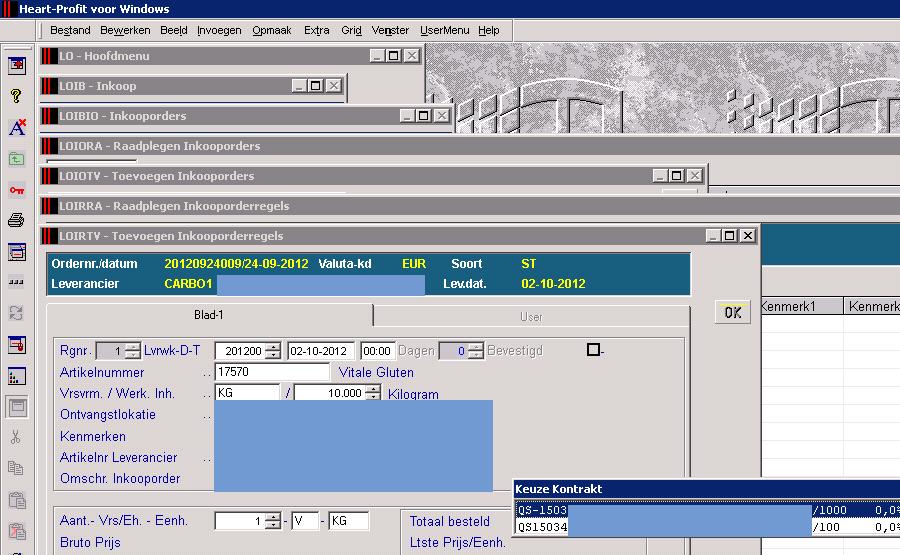Click the letter A with red X icon
The height and width of the screenshot is (555, 900).
pos(17,127)
